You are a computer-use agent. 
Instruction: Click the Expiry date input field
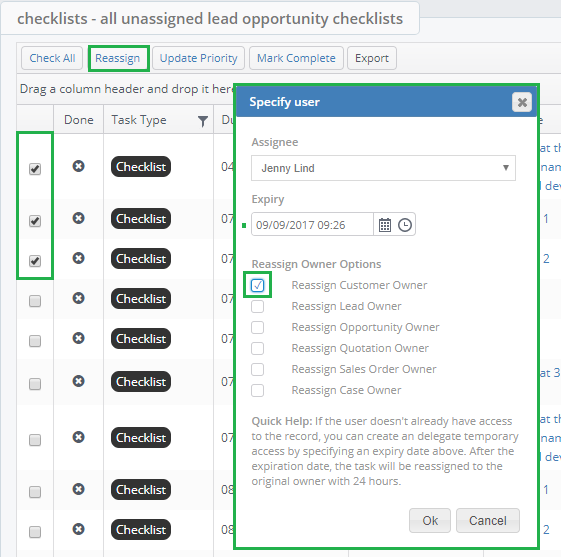click(x=312, y=225)
